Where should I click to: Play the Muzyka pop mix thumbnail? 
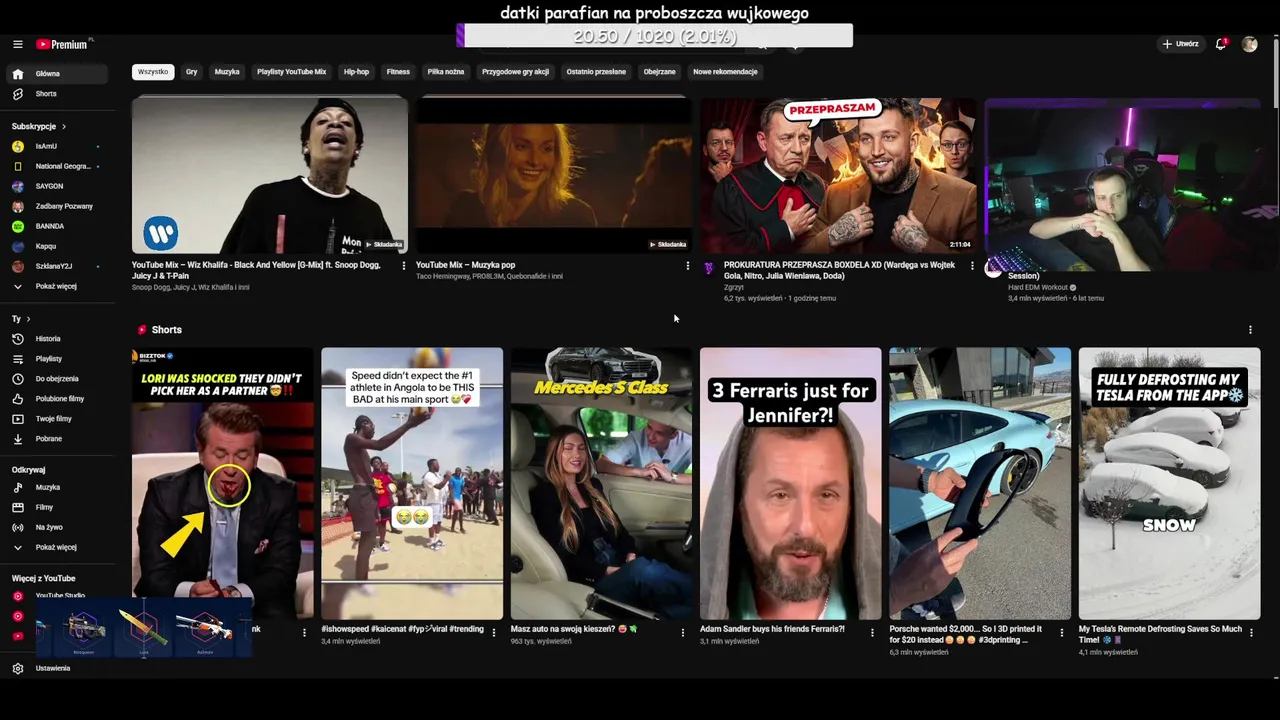(x=553, y=175)
